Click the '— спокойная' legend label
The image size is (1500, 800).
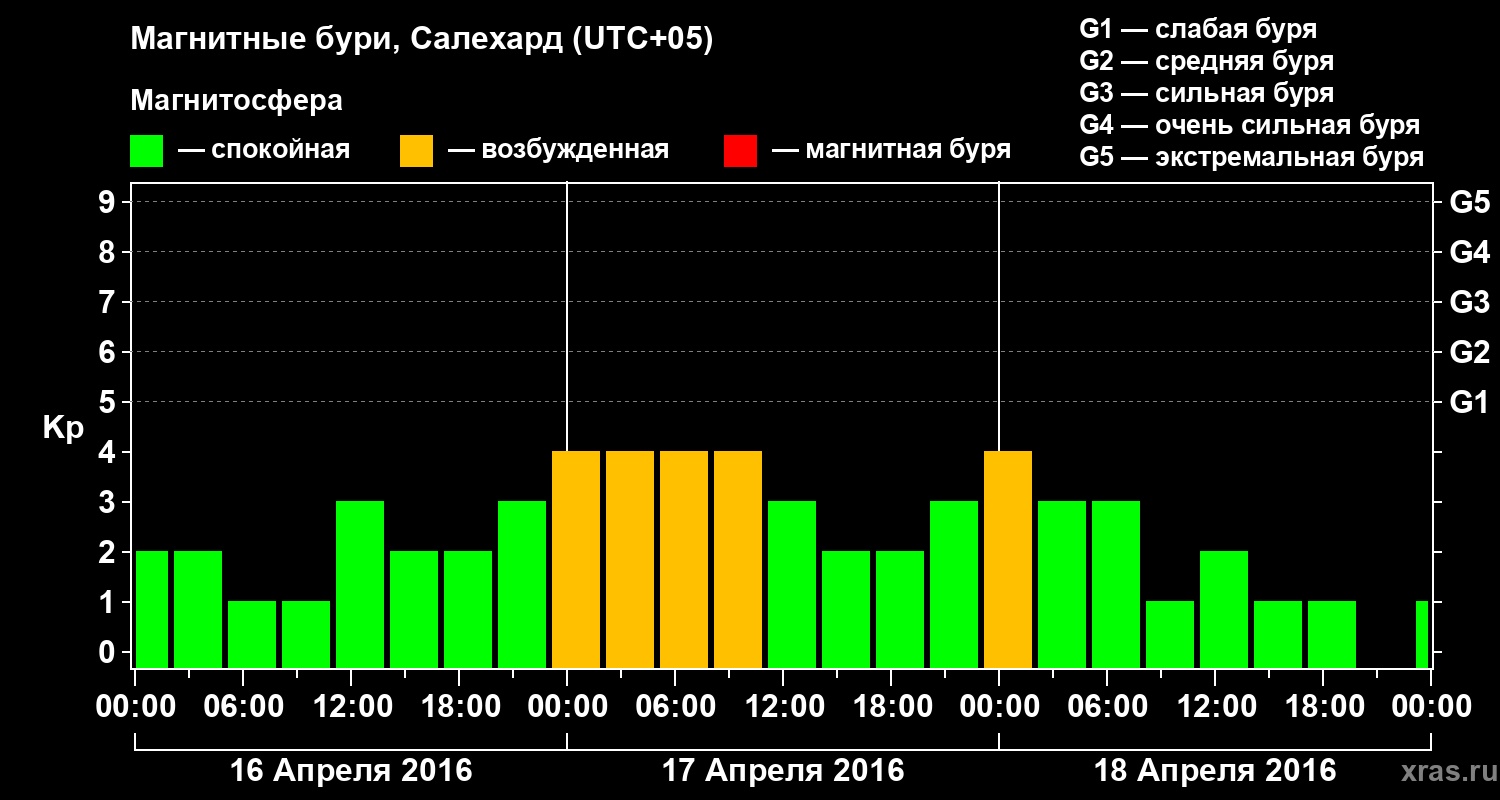point(264,151)
